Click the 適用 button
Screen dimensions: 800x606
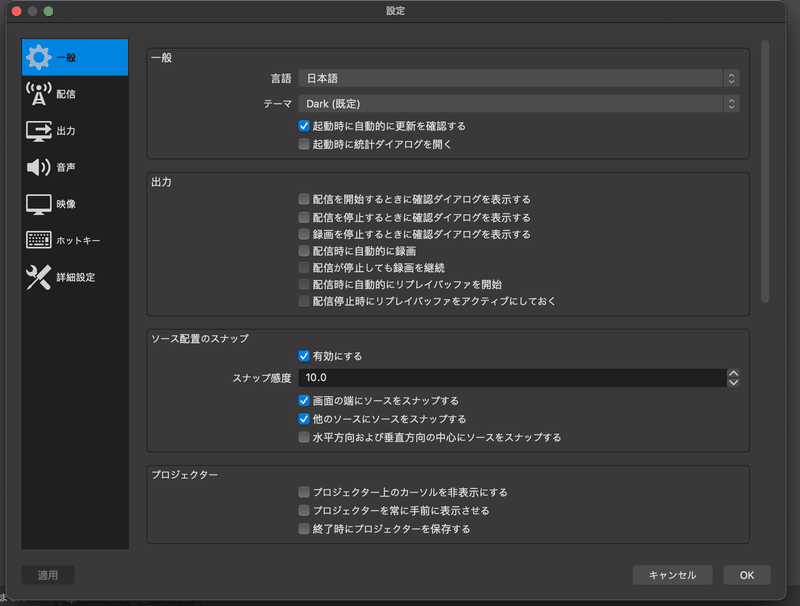(x=48, y=575)
